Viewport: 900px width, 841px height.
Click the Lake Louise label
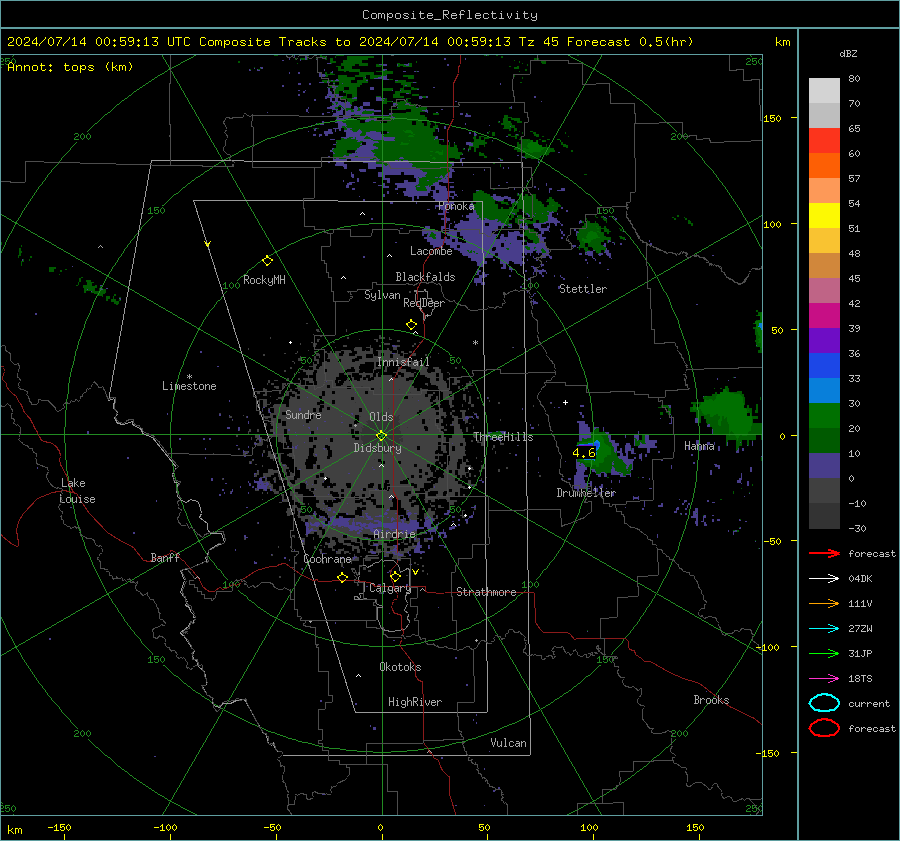77,491
